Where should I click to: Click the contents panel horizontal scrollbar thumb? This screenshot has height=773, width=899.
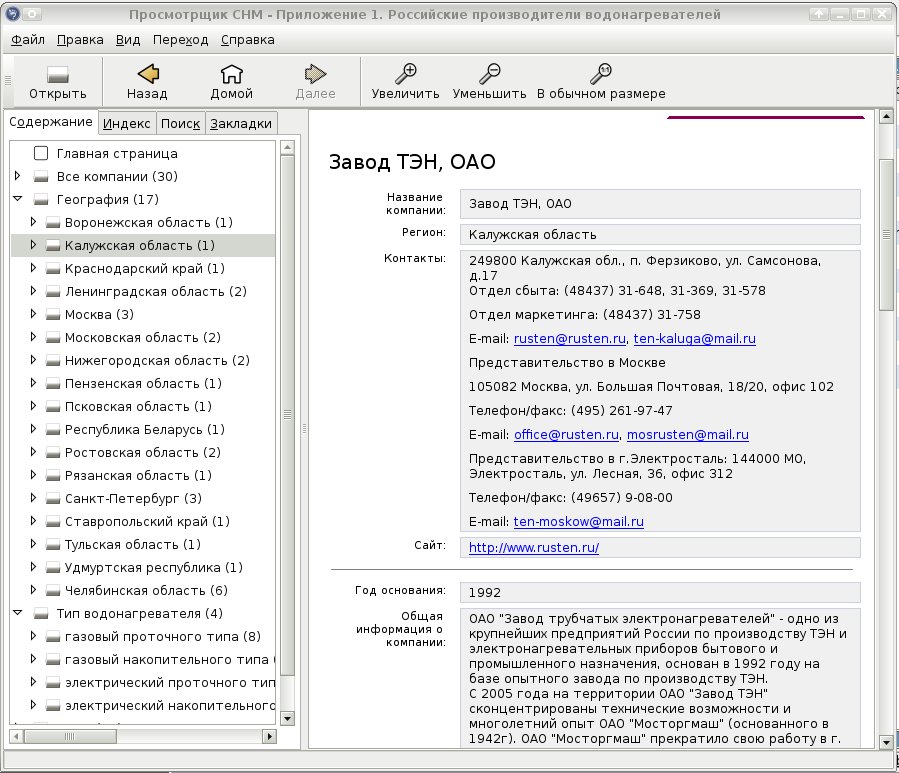pos(70,736)
